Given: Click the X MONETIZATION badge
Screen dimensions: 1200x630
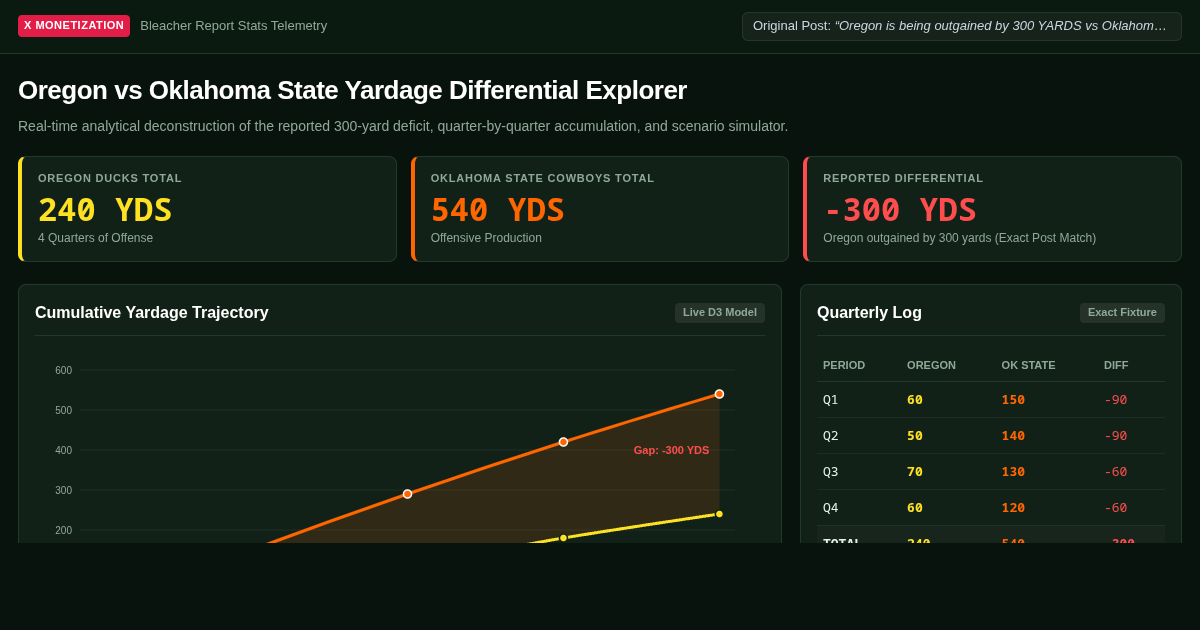Looking at the screenshot, I should click(x=74, y=26).
